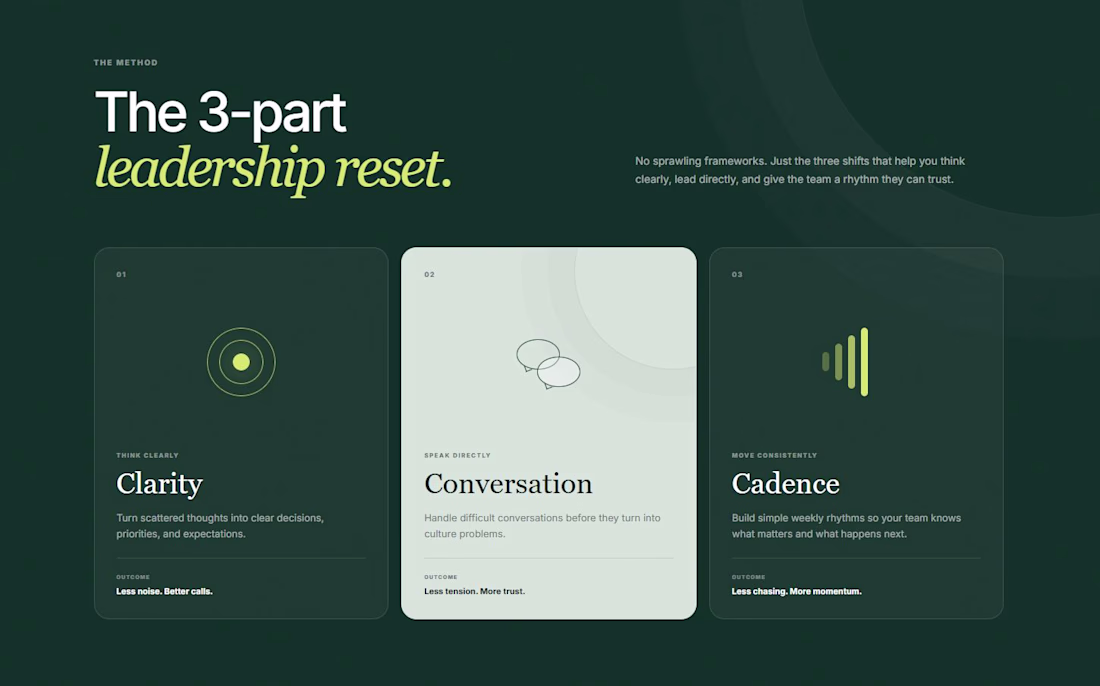The image size is (1100, 686).
Task: Click the '02' card number
Action: coord(429,274)
